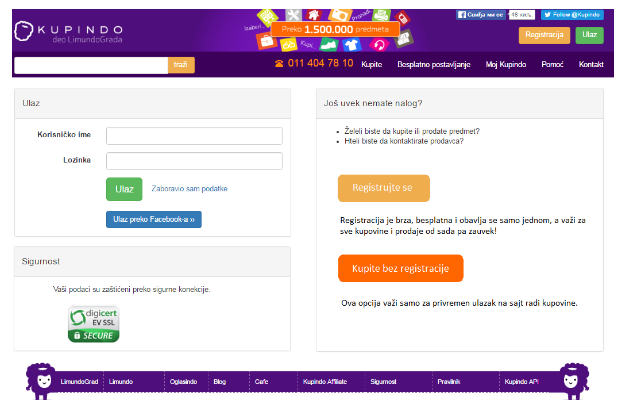621x408 pixels.
Task: Focus the header search field
Action: click(x=91, y=65)
